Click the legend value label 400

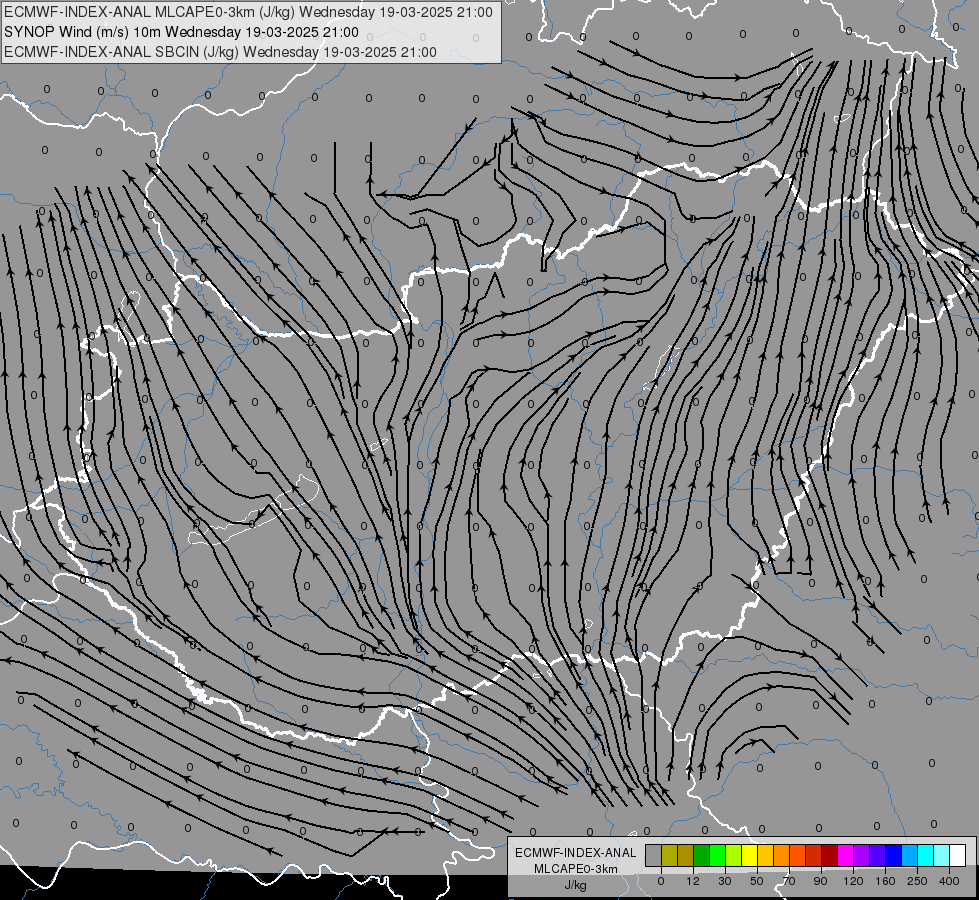coord(949,881)
